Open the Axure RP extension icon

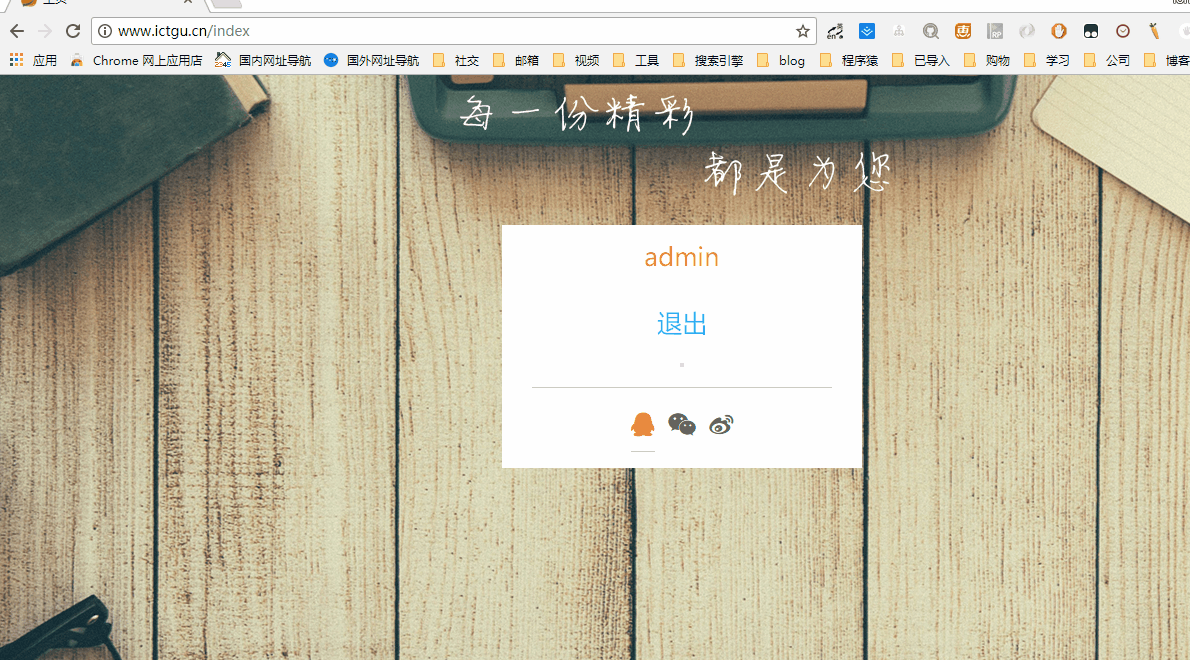pyautogui.click(x=995, y=31)
